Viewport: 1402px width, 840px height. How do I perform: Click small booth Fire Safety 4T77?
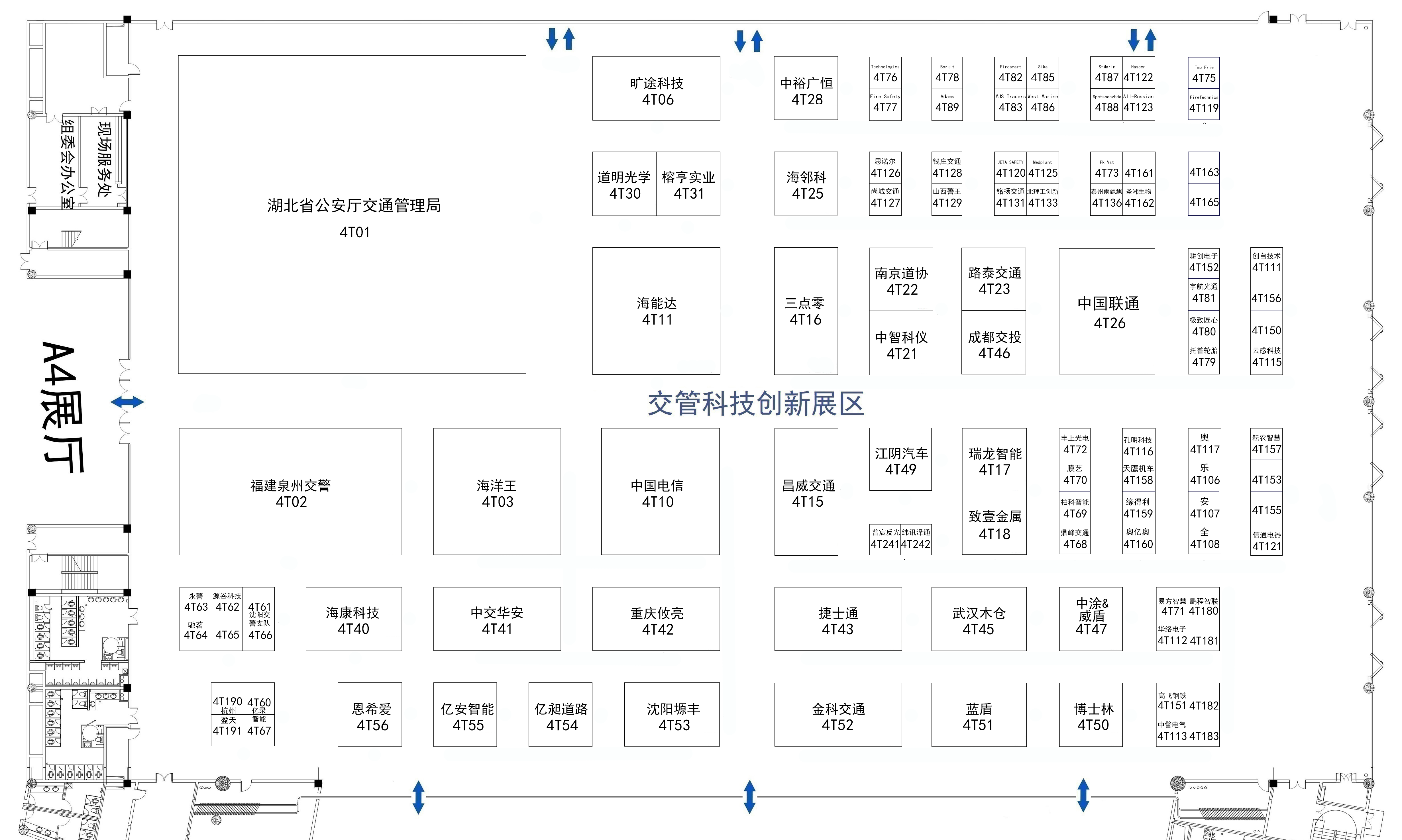coord(885,104)
